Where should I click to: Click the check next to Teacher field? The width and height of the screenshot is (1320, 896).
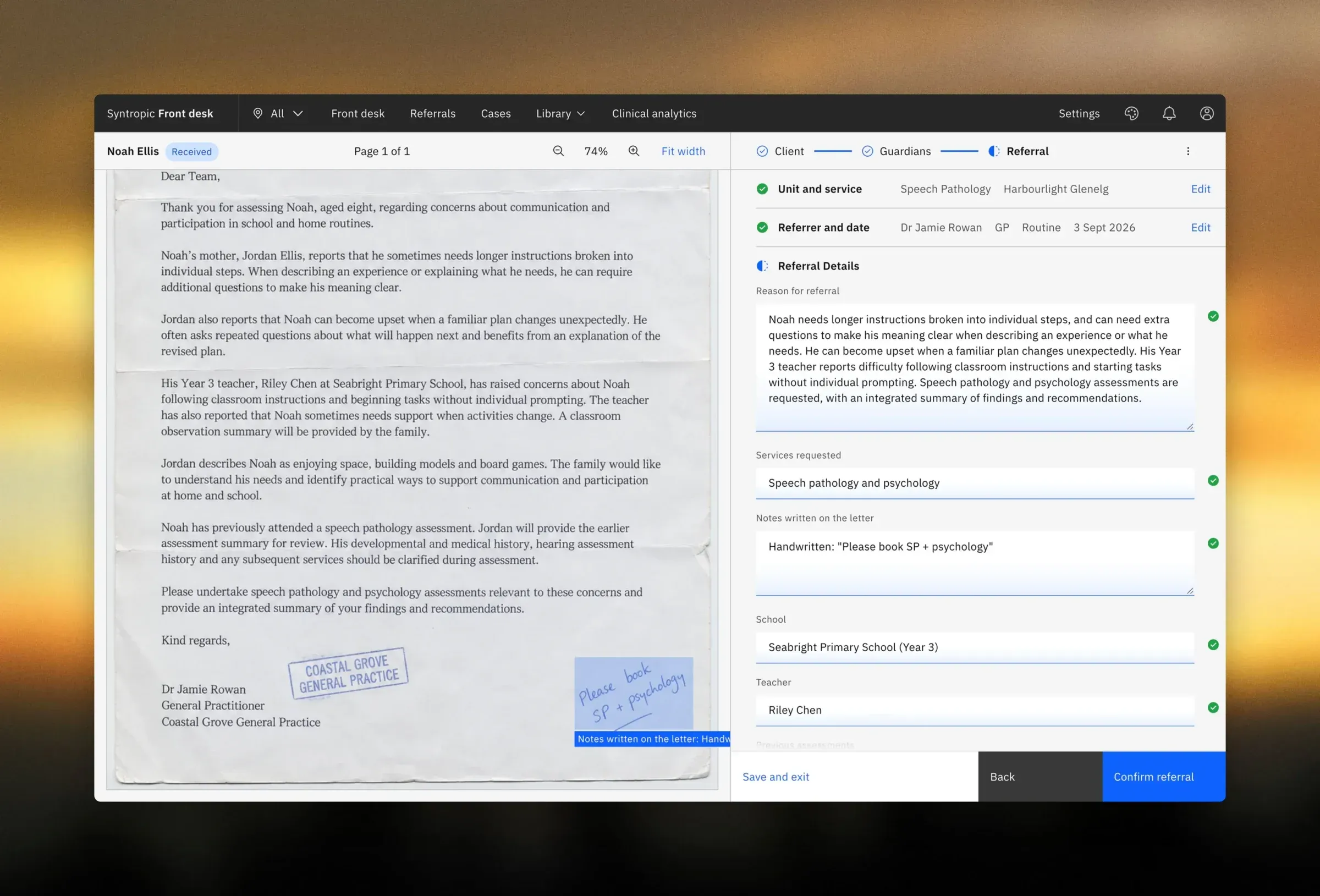tap(1213, 708)
